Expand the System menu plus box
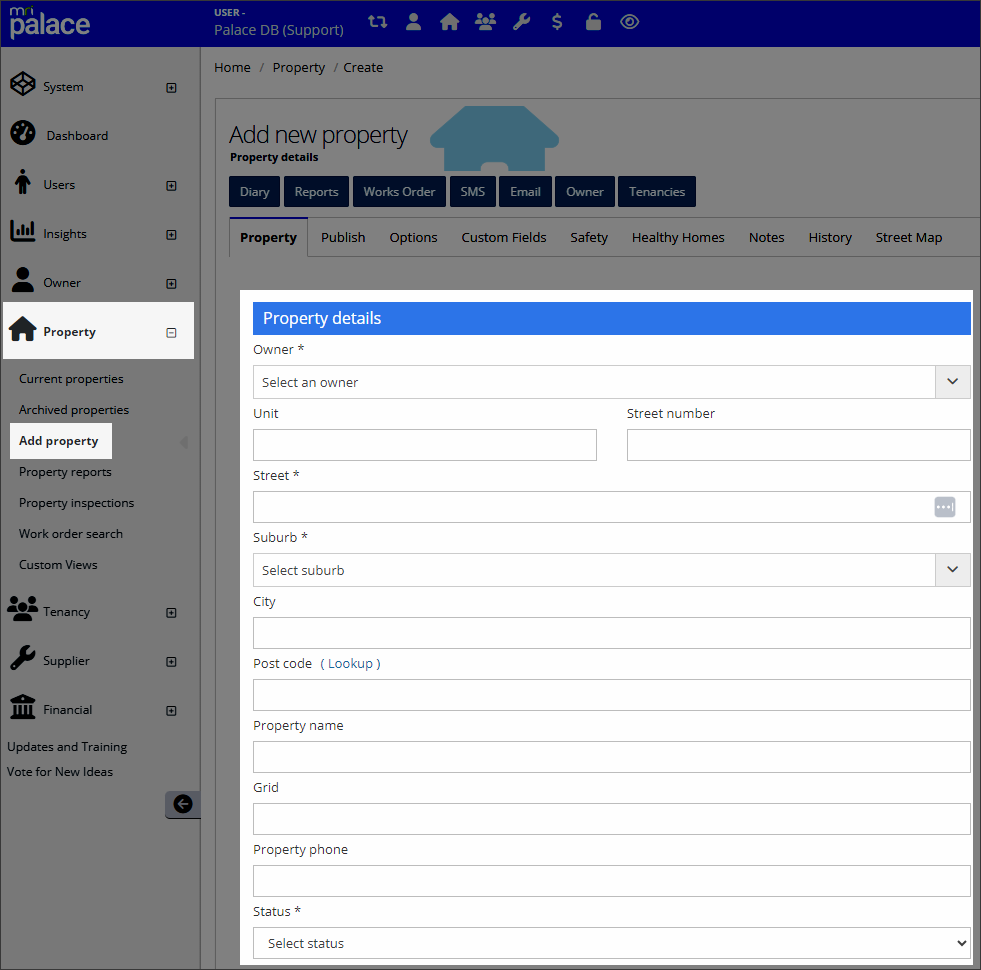981x970 pixels. [x=171, y=88]
